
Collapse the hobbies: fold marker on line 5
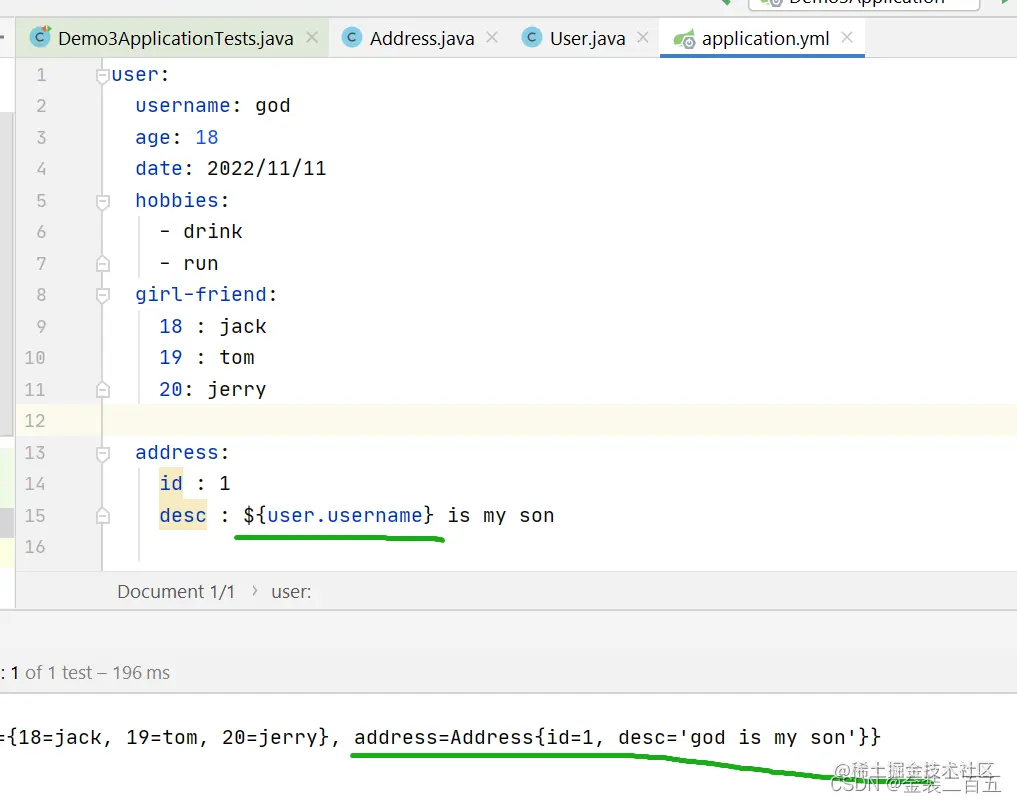coord(102,202)
